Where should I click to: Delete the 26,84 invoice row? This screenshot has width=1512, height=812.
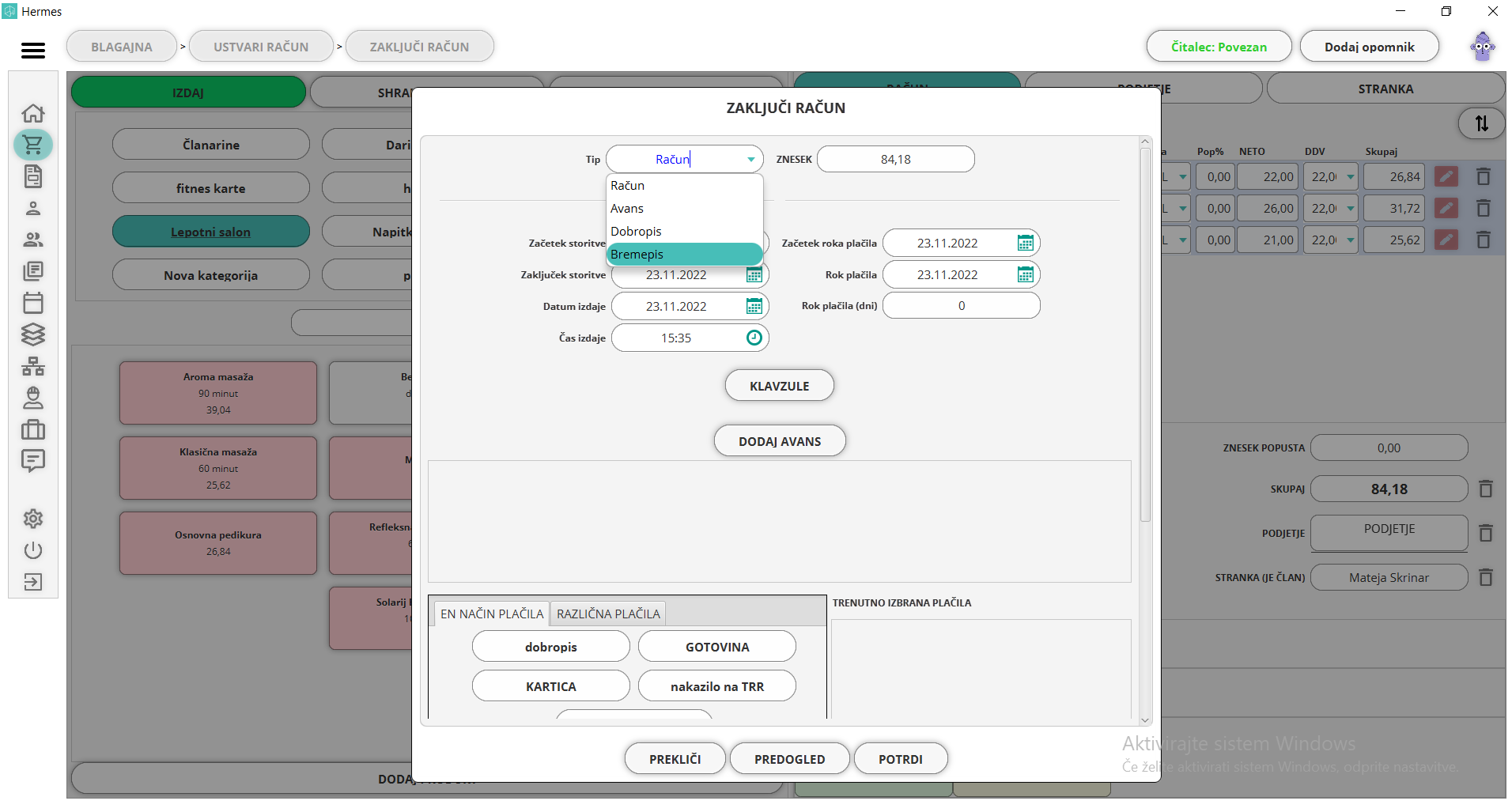pos(1484,177)
